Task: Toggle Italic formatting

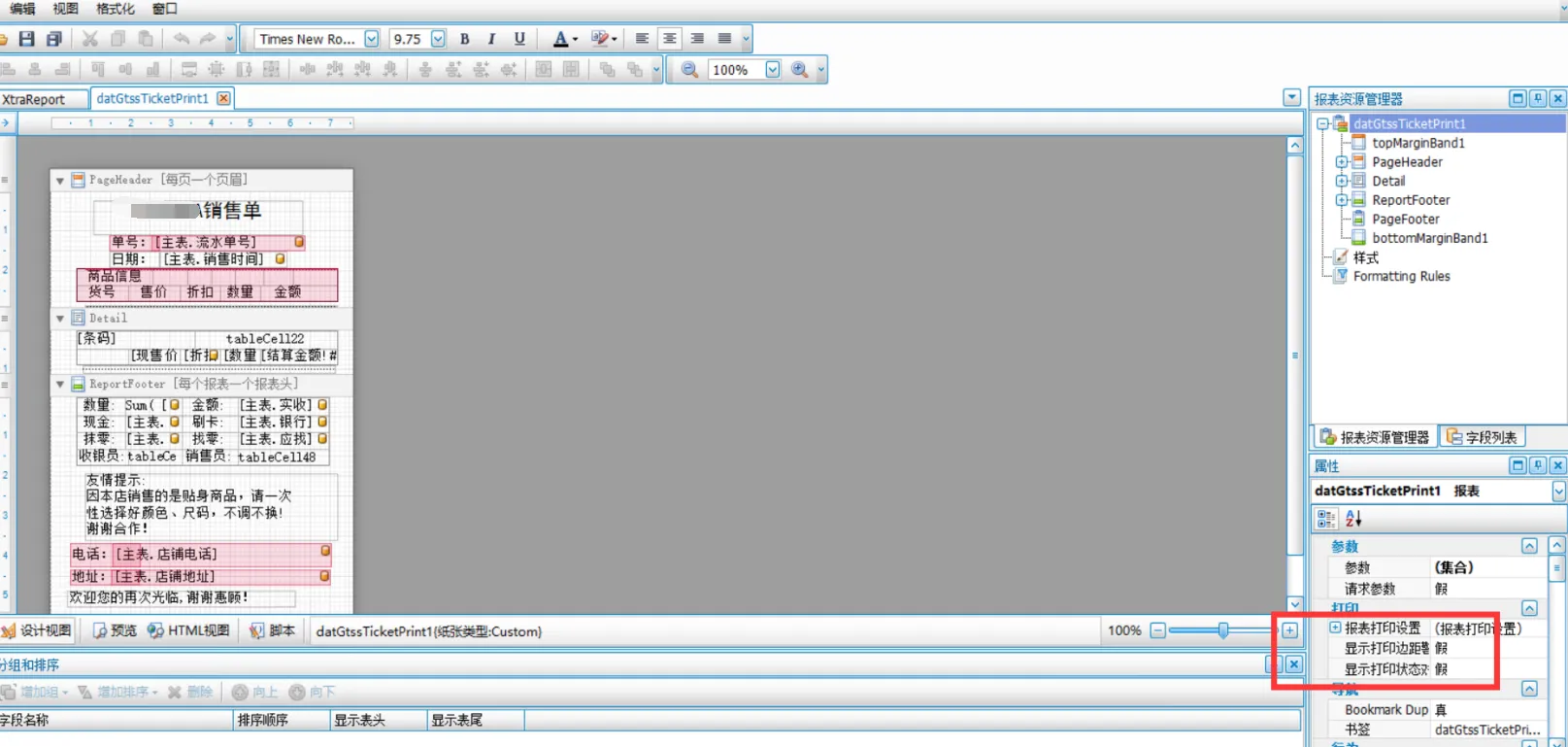Action: [x=491, y=39]
